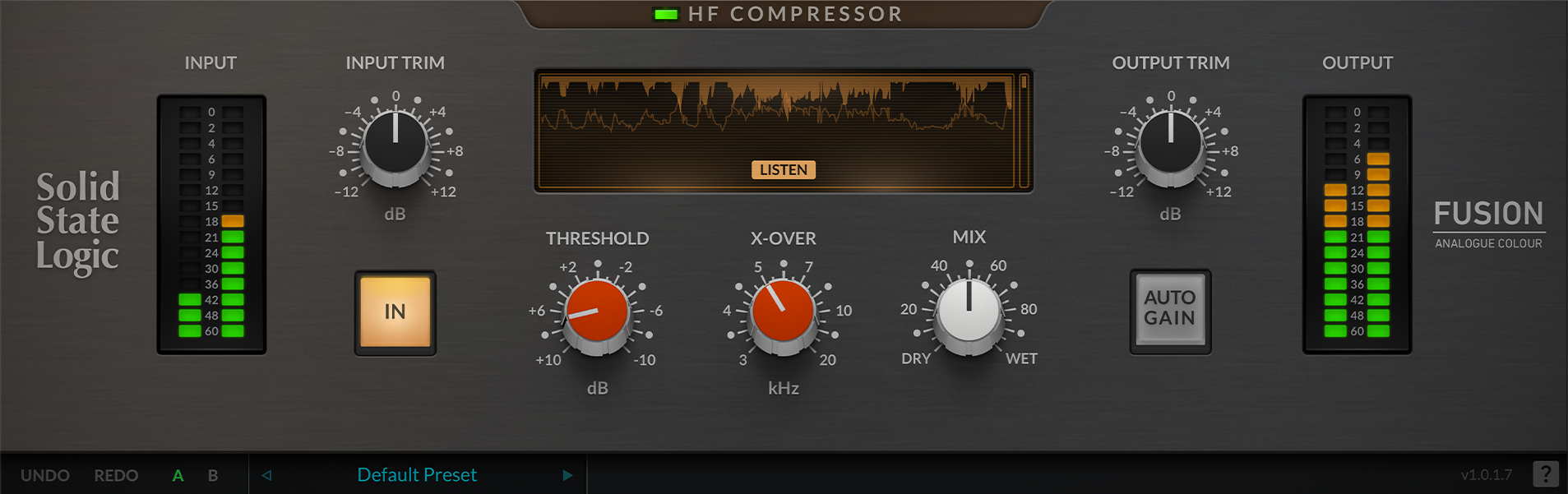This screenshot has height=494, width=1568.
Task: Click the UNDO button
Action: click(x=45, y=475)
